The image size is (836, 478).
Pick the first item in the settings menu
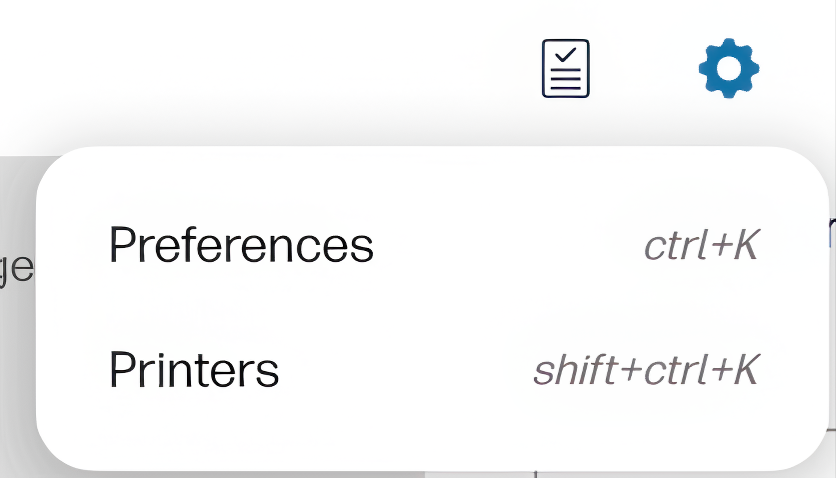(241, 246)
